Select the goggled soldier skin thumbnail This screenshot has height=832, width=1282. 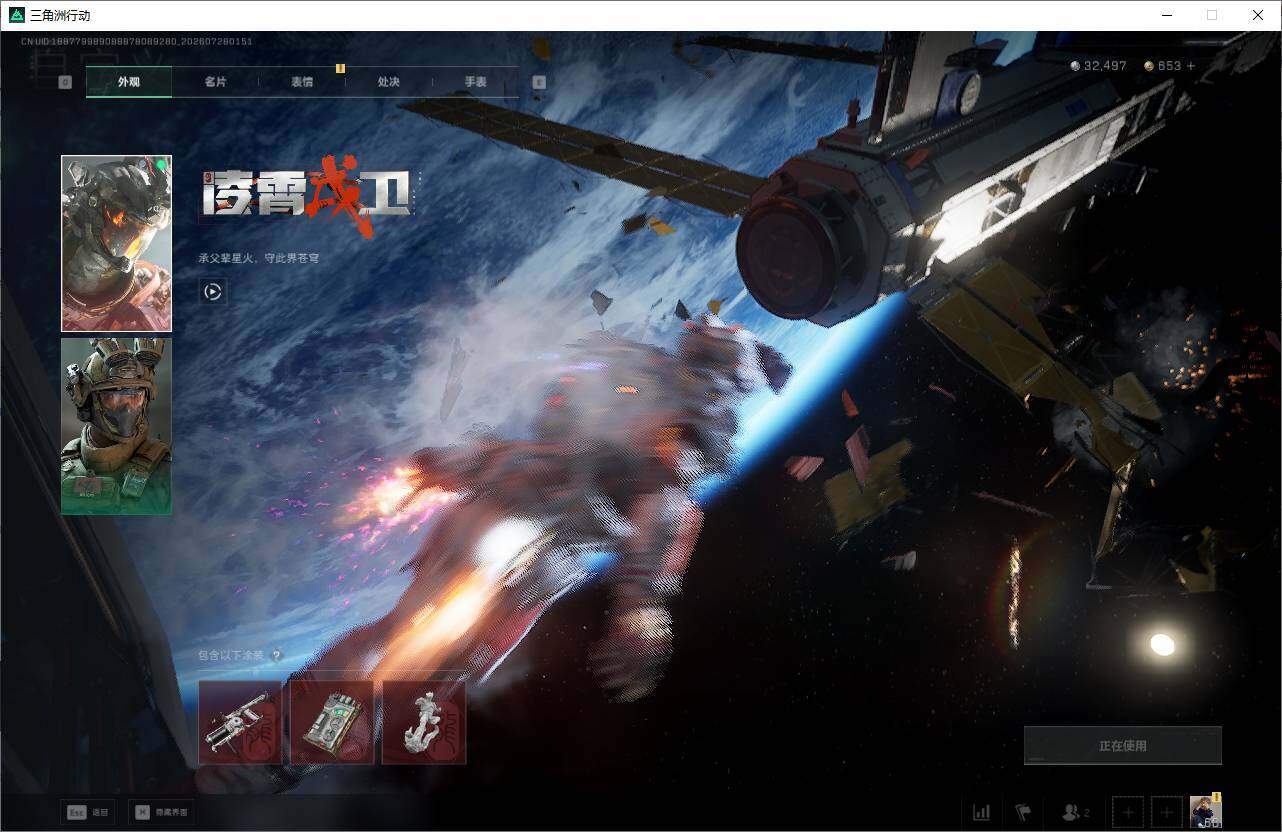(x=116, y=426)
